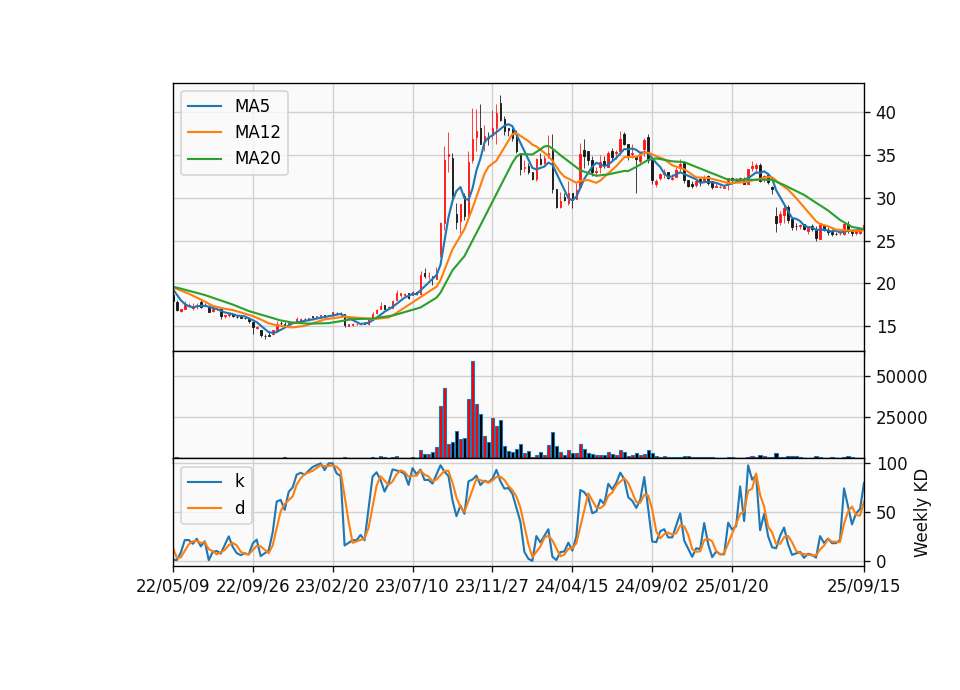960x690 pixels.
Task: Click the 24/09/02 date axis label
Action: point(651,586)
